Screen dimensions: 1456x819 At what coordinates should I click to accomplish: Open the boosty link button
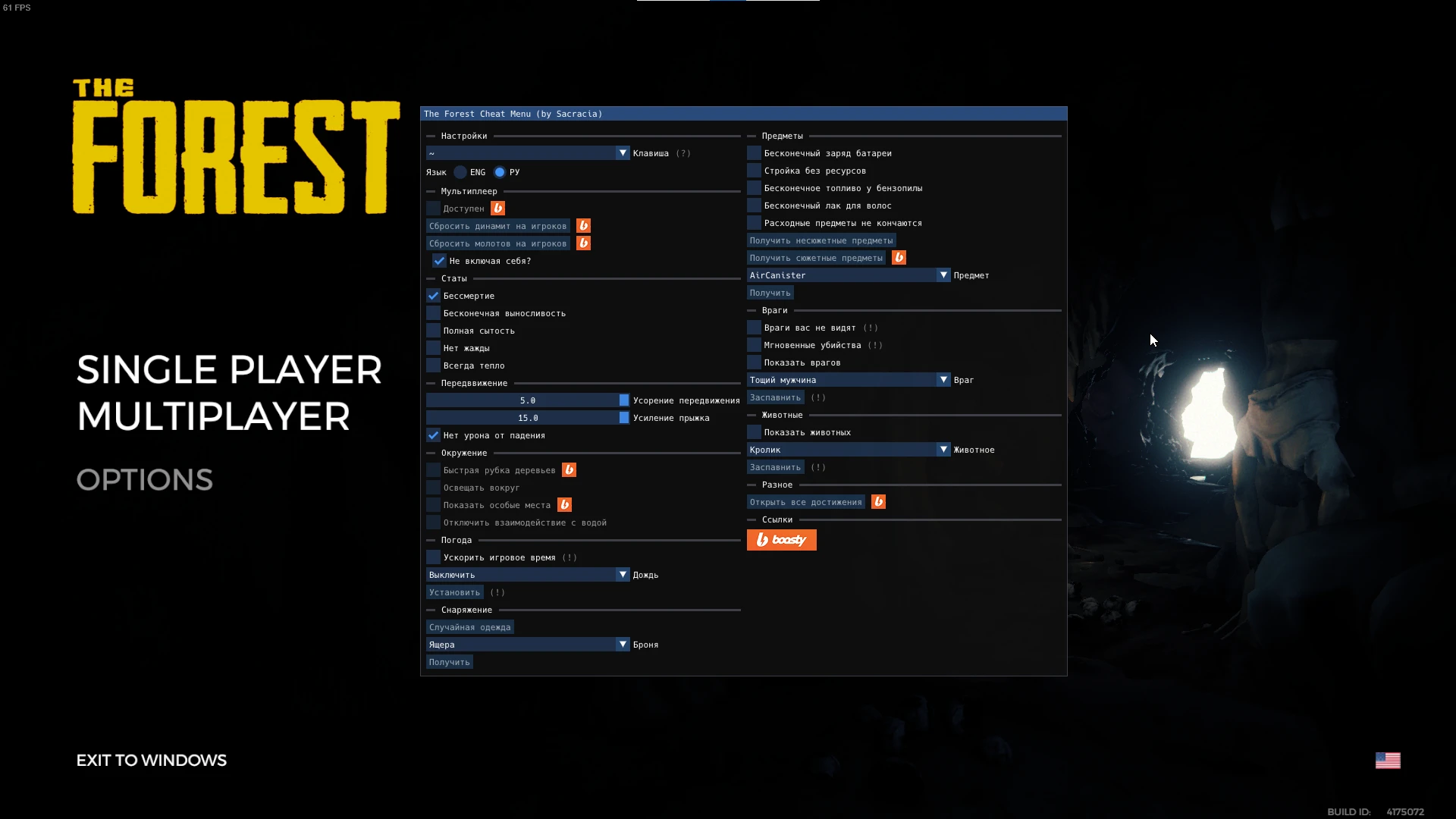coord(781,540)
